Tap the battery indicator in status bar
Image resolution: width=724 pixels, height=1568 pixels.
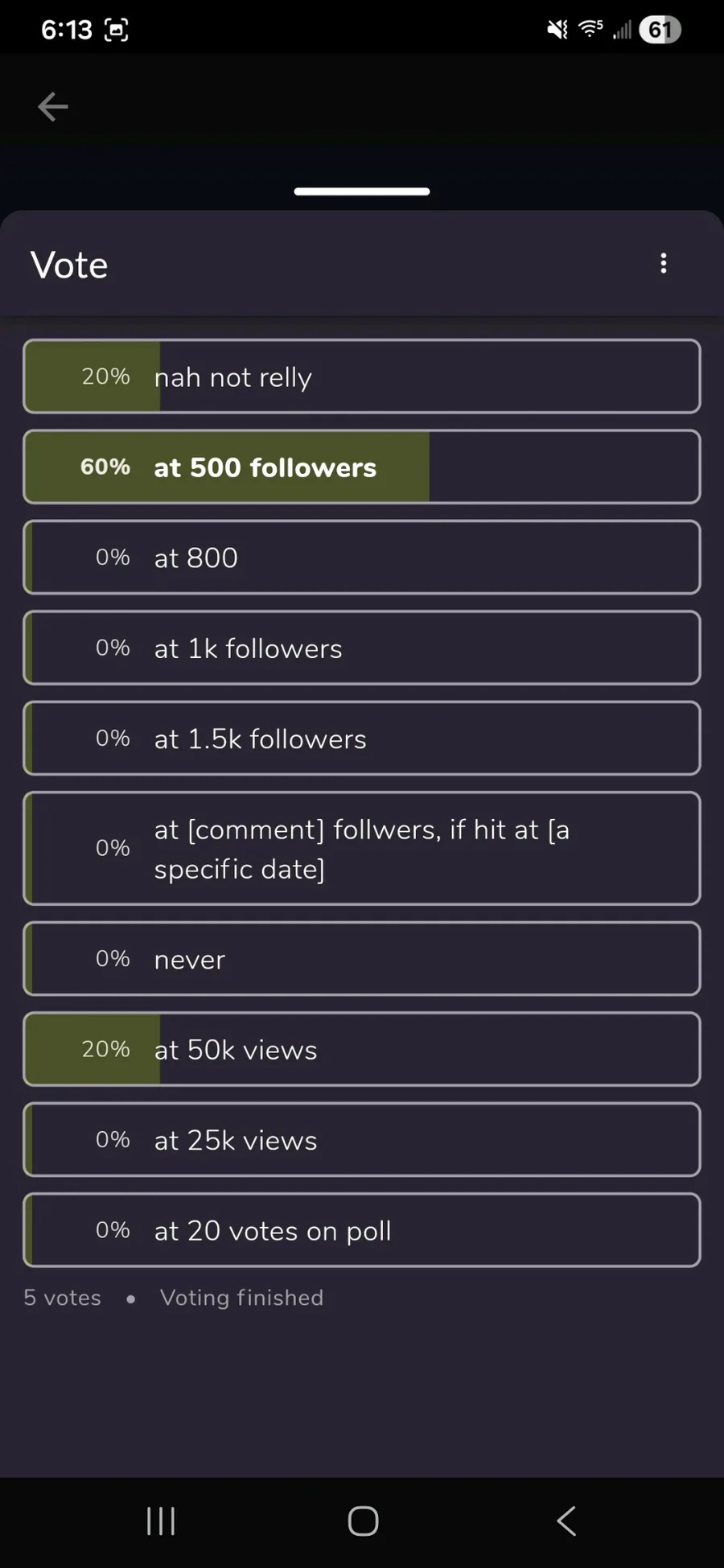(660, 31)
